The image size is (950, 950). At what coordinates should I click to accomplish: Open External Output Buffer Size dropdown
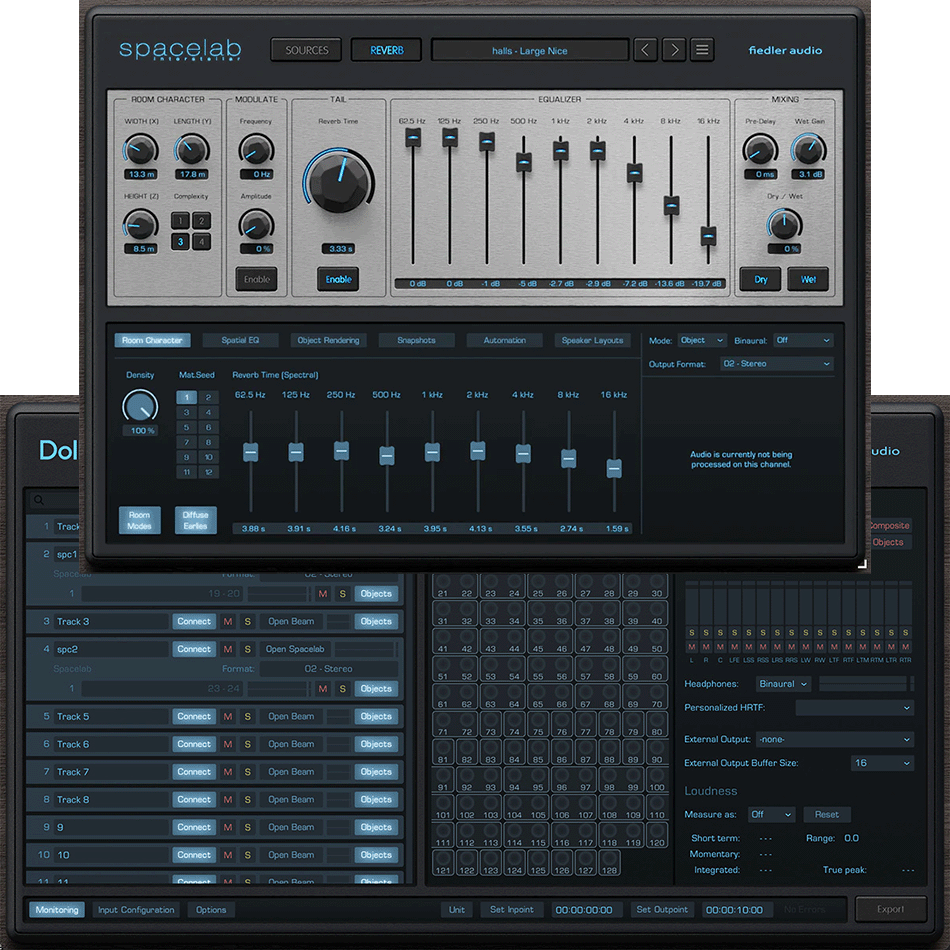point(882,763)
